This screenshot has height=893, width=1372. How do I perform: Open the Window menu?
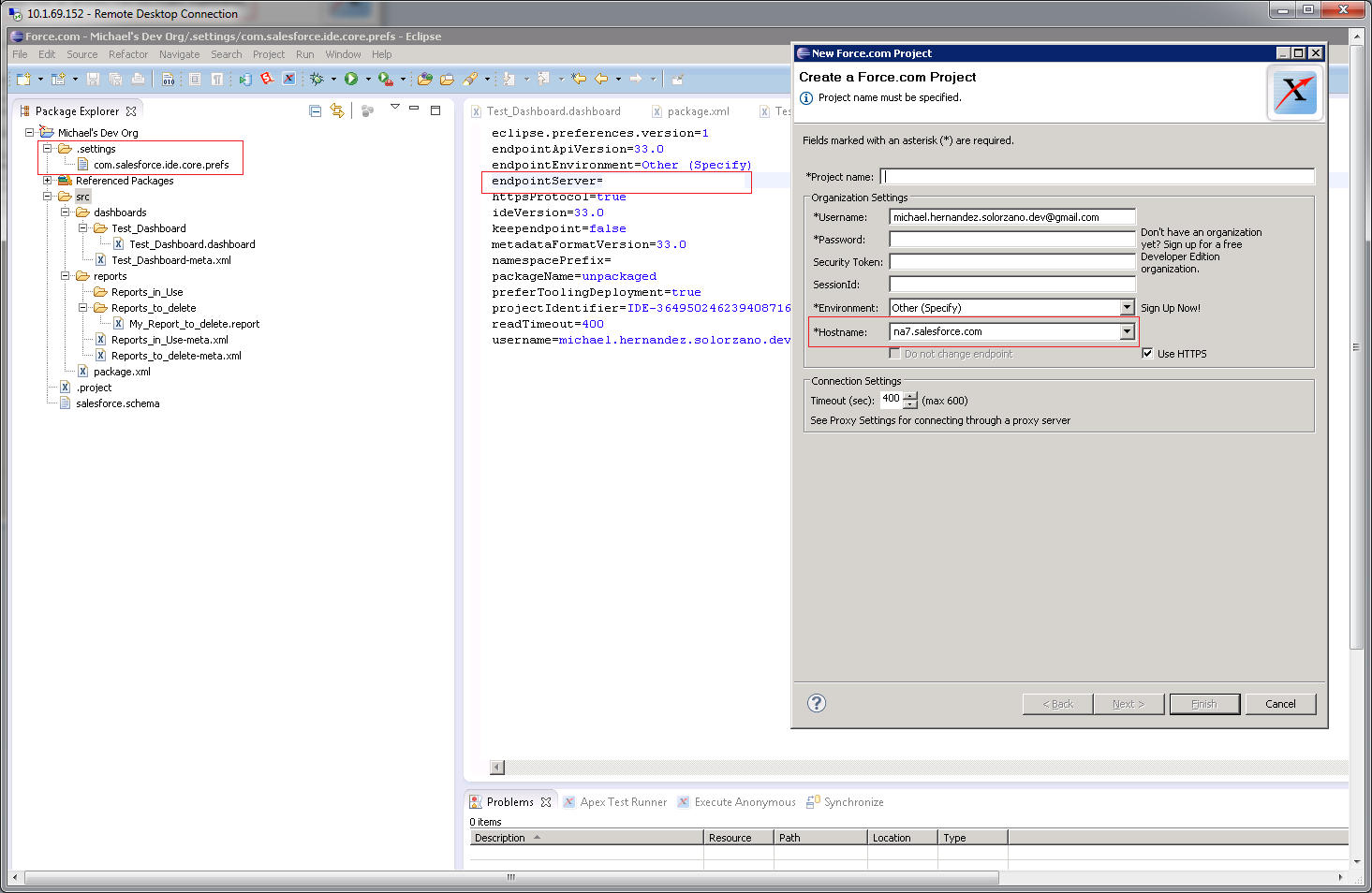coord(343,54)
